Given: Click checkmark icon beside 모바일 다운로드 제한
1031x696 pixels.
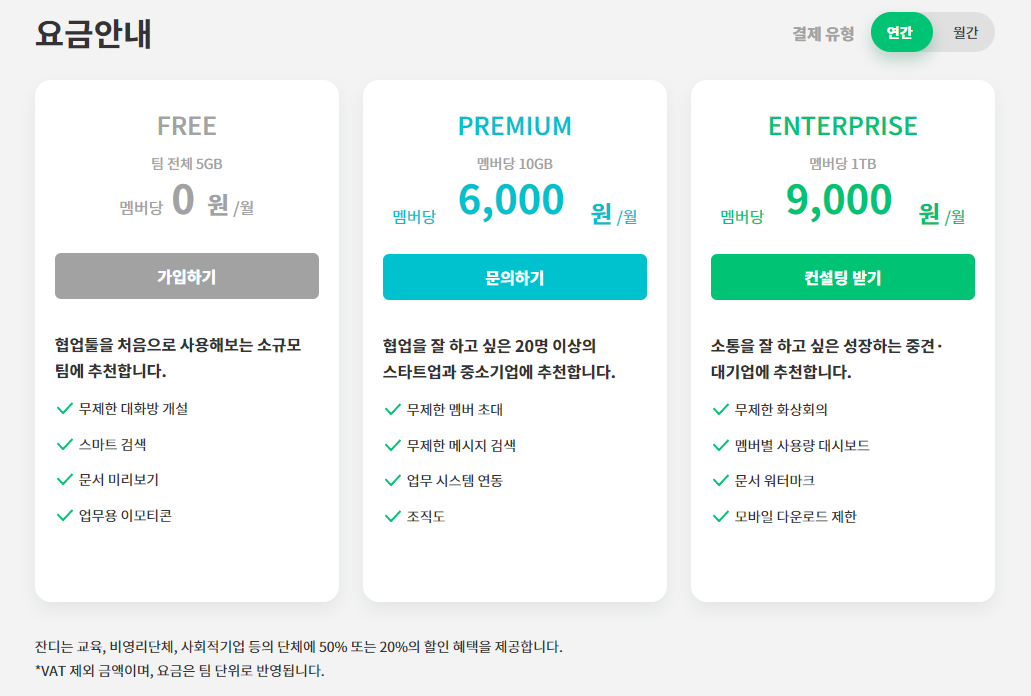Looking at the screenshot, I should coord(721,517).
